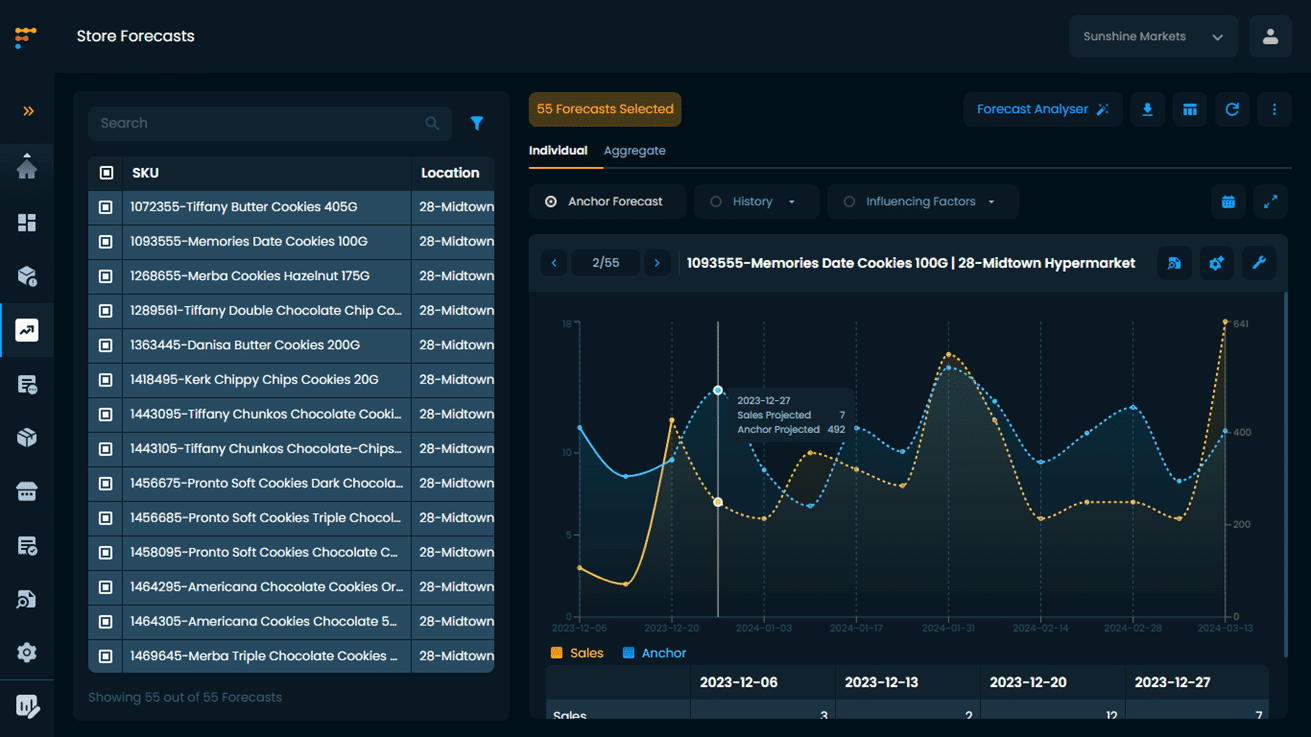The height and width of the screenshot is (737, 1311).
Task: Open the Sunshine Markets dropdown
Action: click(1153, 37)
